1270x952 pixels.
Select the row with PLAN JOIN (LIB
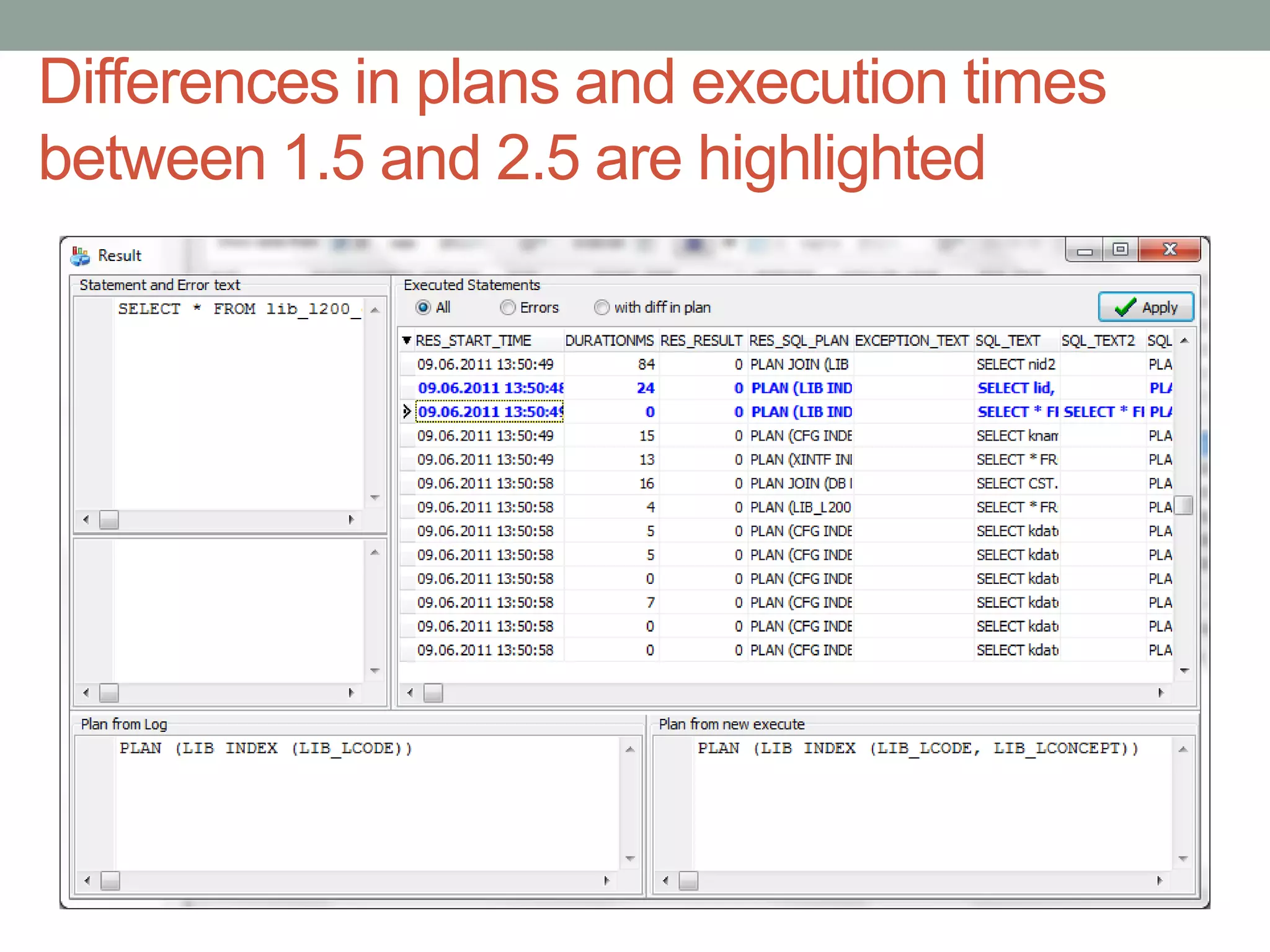786,364
